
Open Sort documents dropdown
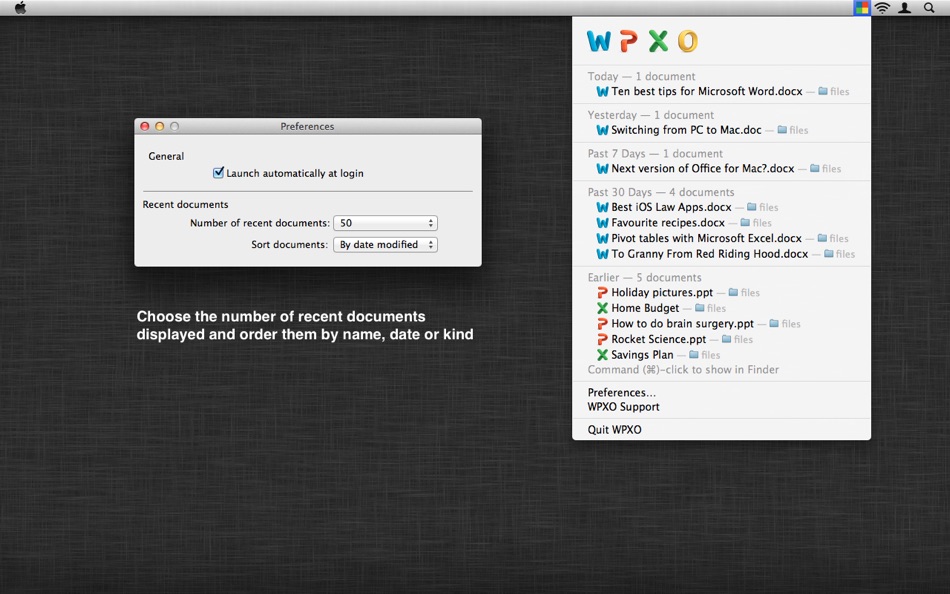[x=385, y=244]
